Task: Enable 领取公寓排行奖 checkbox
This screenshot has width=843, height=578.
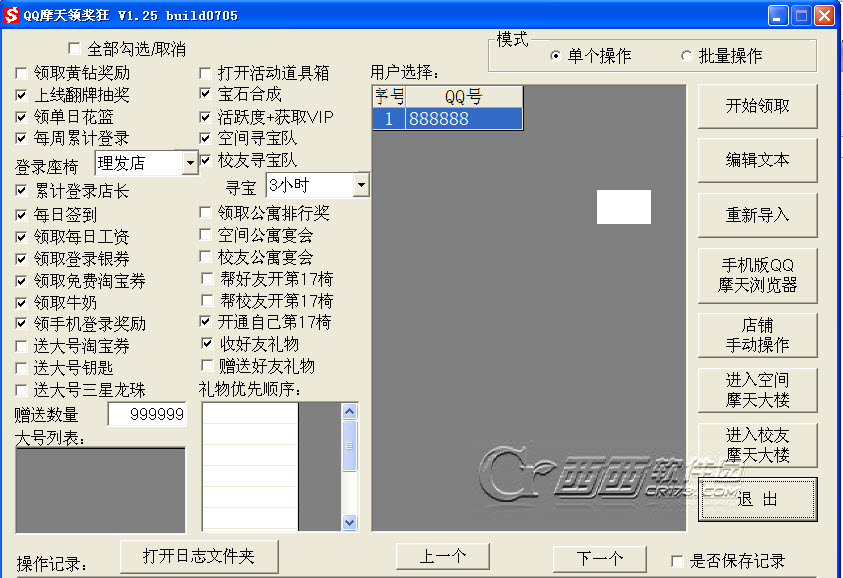Action: point(205,213)
